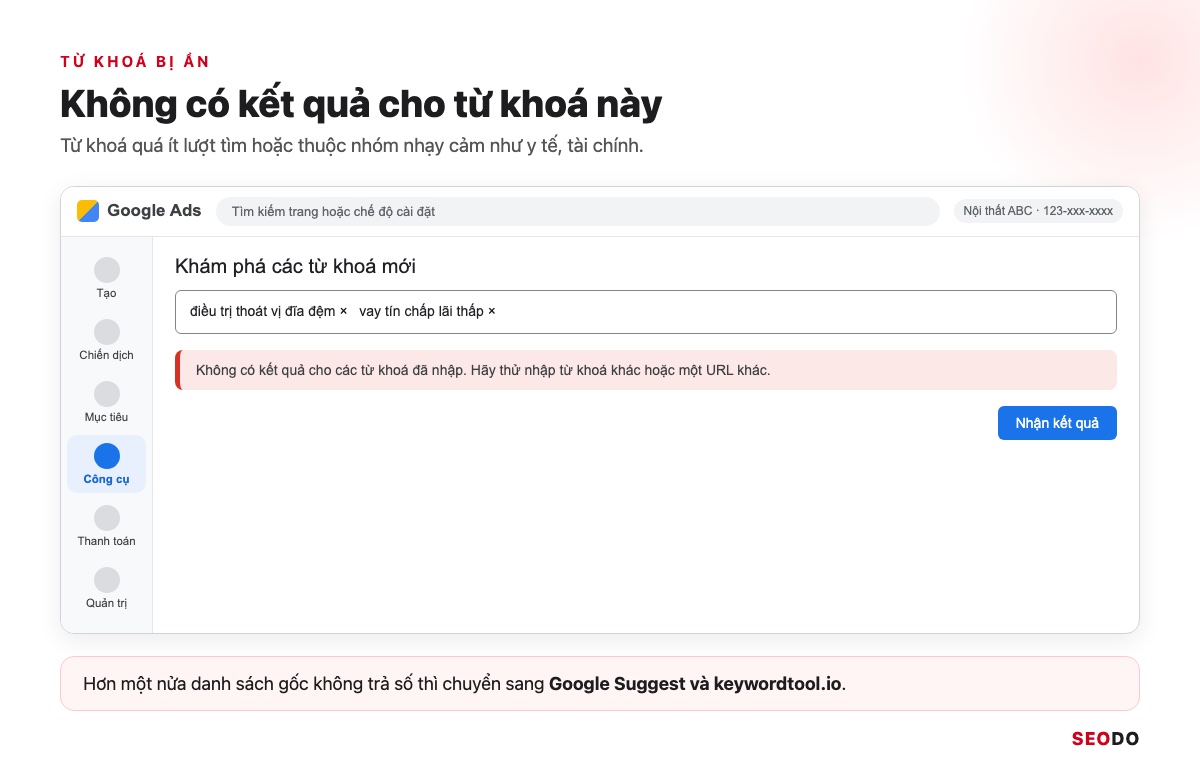Image resolution: width=1200 pixels, height=771 pixels.
Task: Open the Tạo sidebar icon
Action: (107, 270)
